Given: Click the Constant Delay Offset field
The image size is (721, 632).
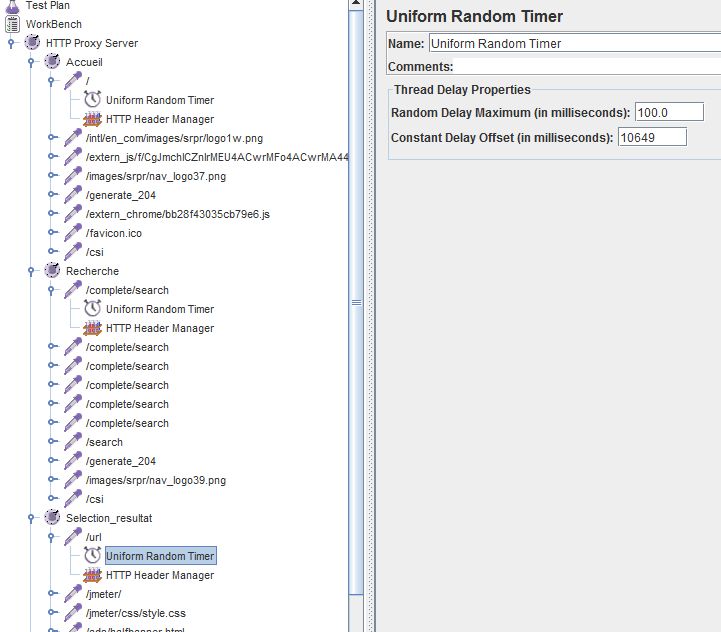Looking at the screenshot, I should point(652,137).
